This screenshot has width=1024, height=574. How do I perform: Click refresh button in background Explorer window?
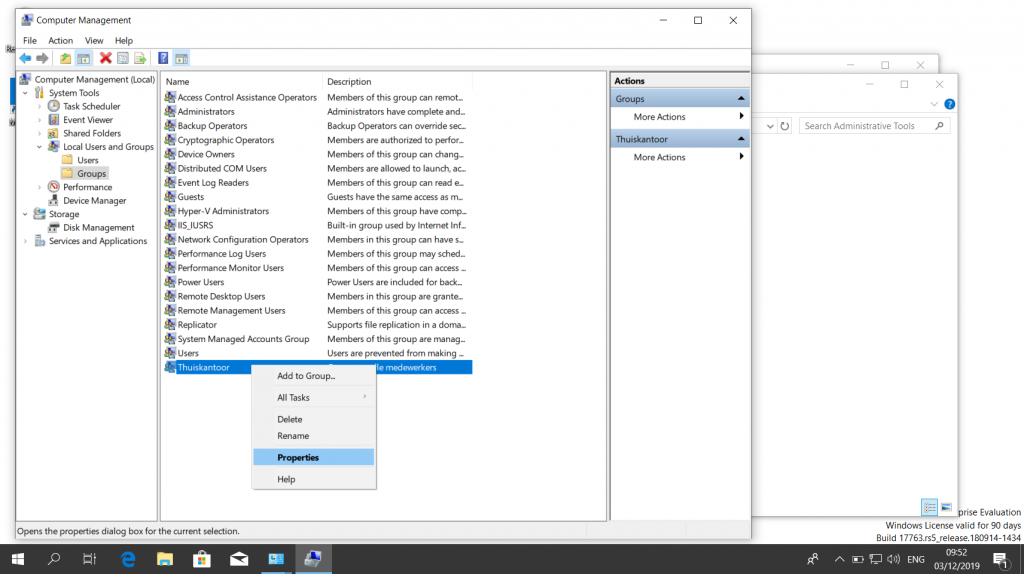click(x=784, y=126)
